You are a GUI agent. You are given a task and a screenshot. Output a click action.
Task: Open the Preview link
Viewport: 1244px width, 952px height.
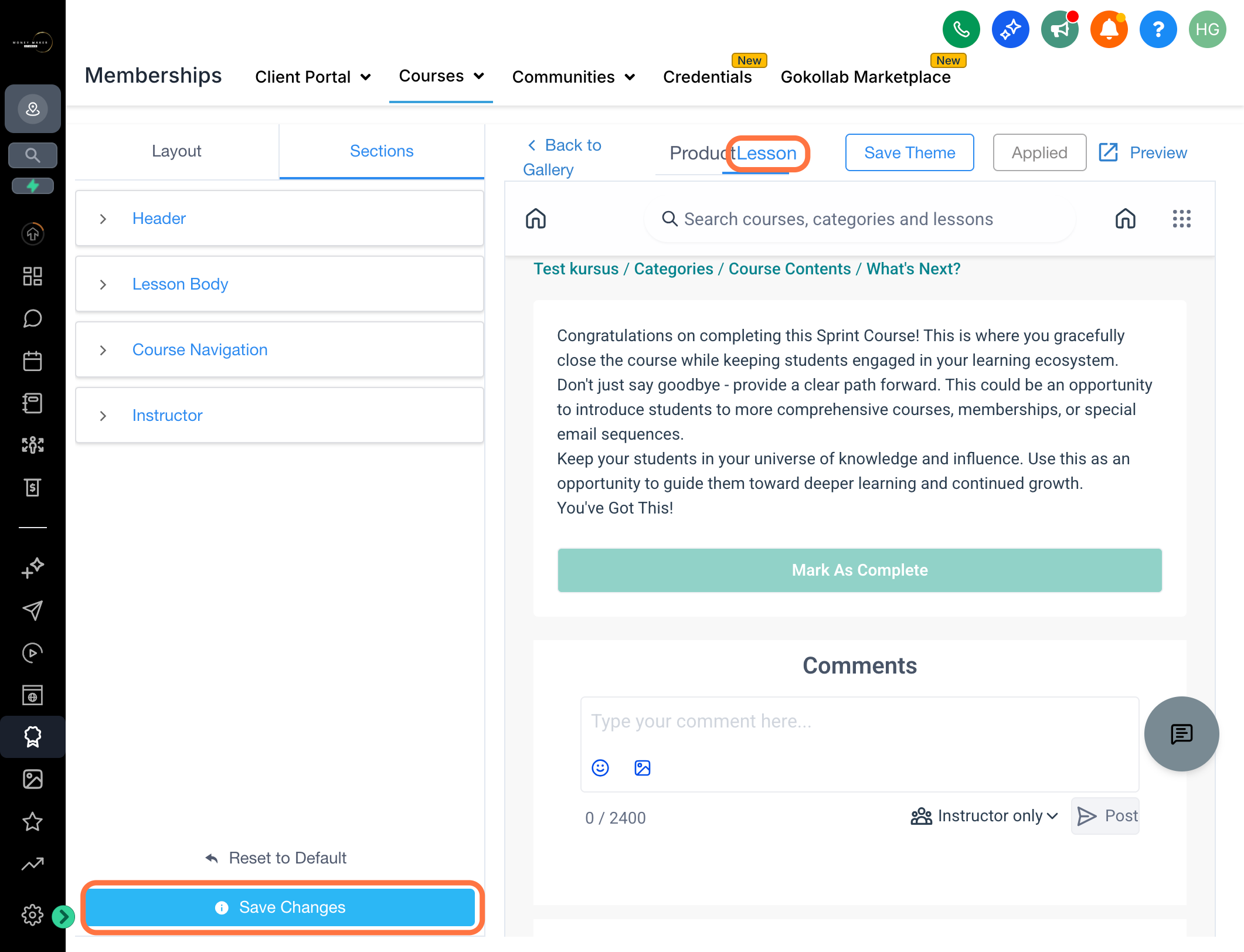(x=1143, y=152)
